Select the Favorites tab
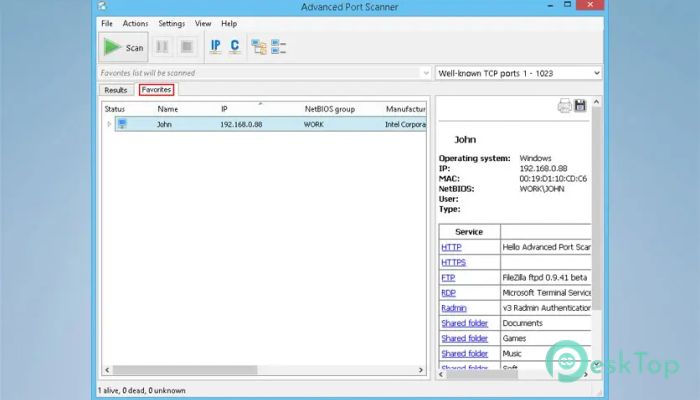 point(156,90)
